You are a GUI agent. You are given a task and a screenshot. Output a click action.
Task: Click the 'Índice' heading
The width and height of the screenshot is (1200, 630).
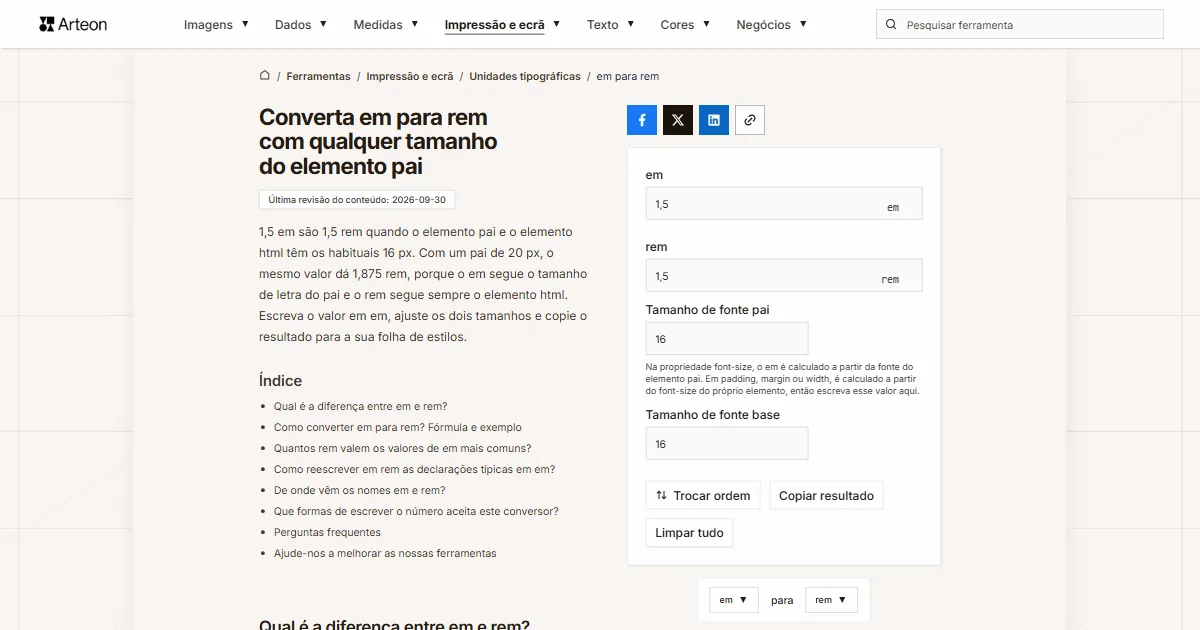(x=280, y=381)
